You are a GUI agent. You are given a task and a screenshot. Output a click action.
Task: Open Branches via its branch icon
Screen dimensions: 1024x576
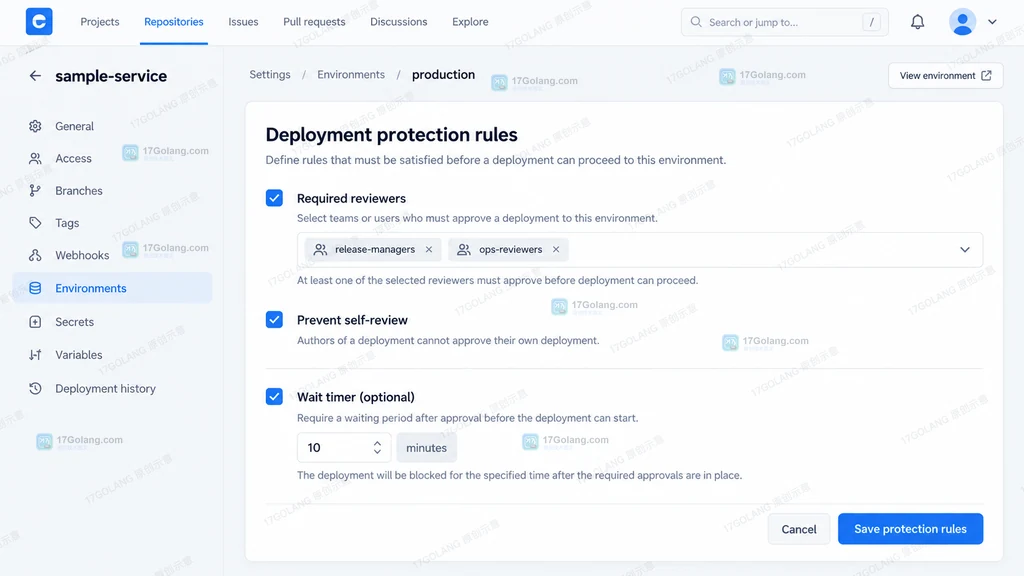pyautogui.click(x=35, y=191)
